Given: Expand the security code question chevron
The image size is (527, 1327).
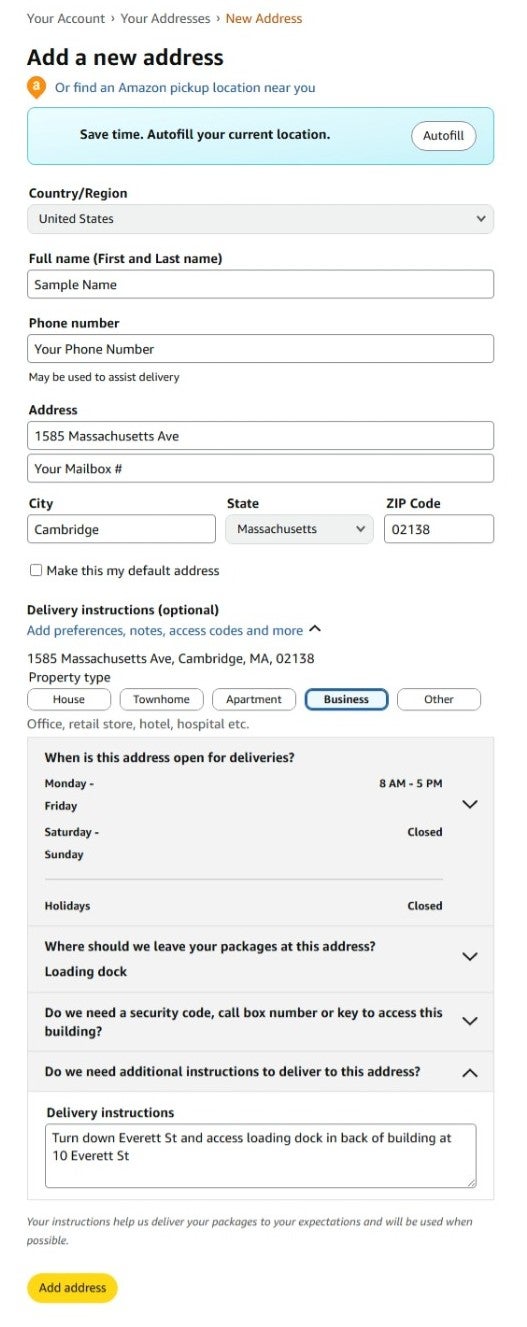Looking at the screenshot, I should [x=470, y=1021].
